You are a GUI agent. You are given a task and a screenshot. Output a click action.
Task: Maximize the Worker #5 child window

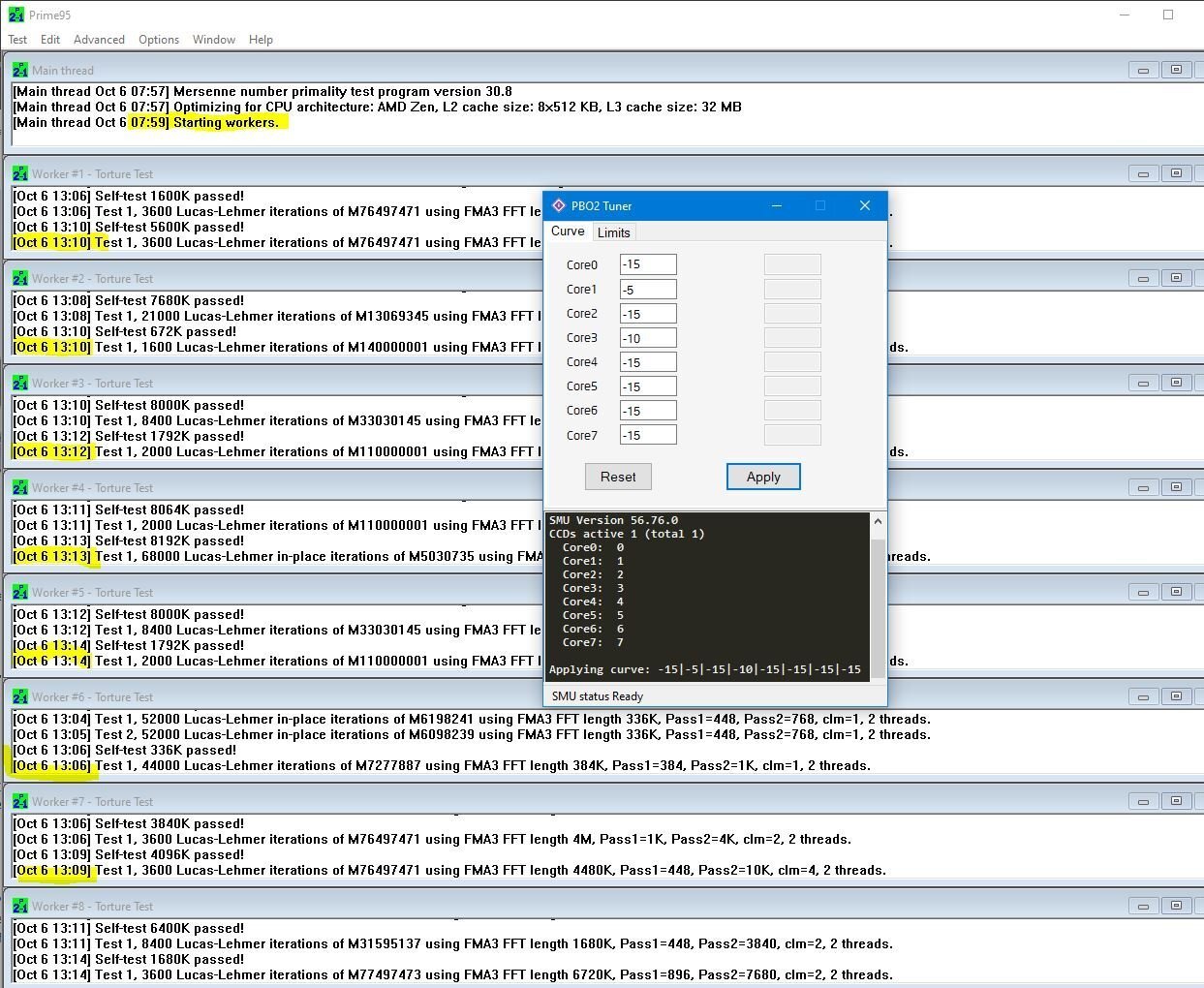pos(1176,592)
